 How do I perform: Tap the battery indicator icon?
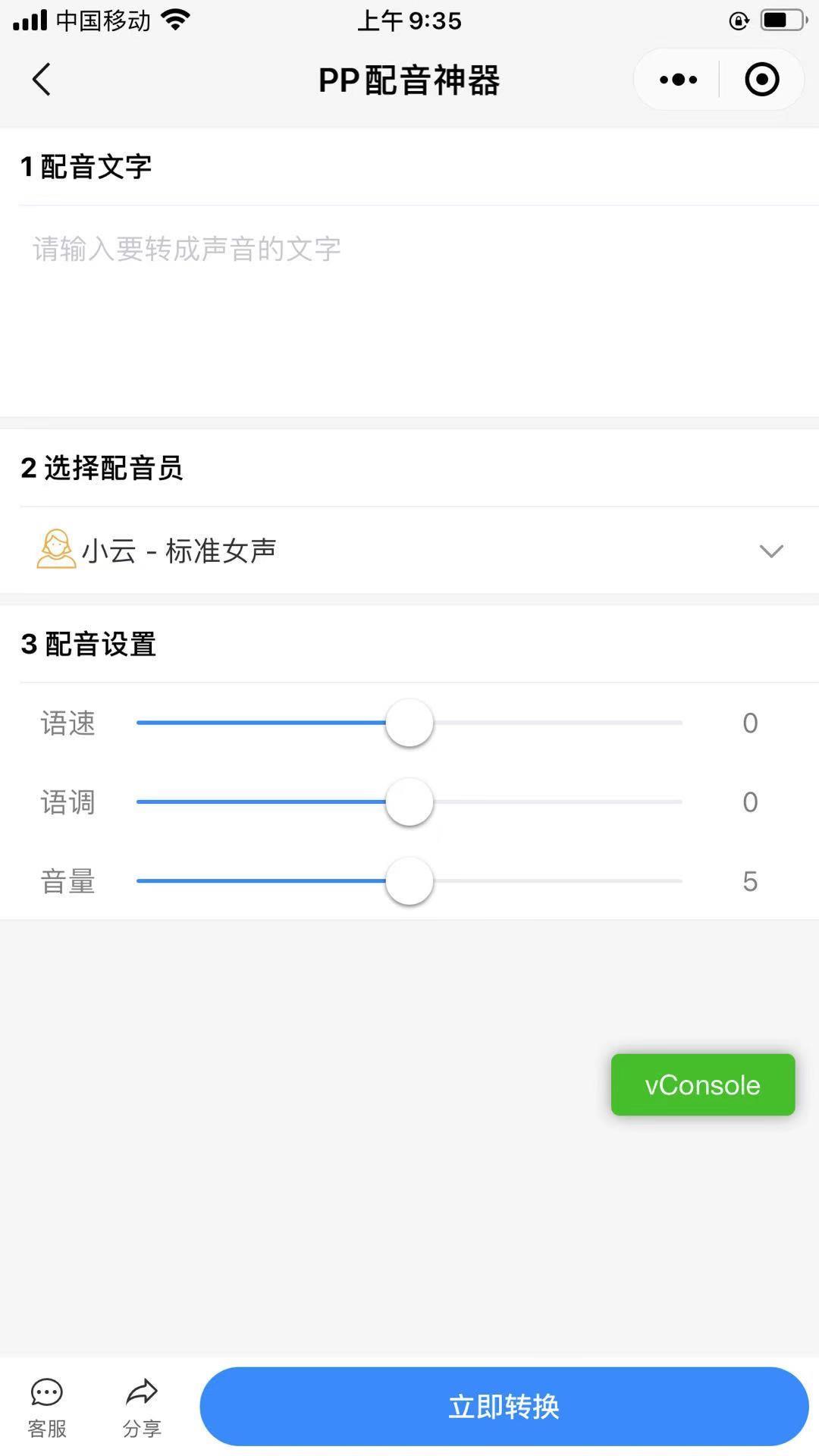(x=782, y=20)
